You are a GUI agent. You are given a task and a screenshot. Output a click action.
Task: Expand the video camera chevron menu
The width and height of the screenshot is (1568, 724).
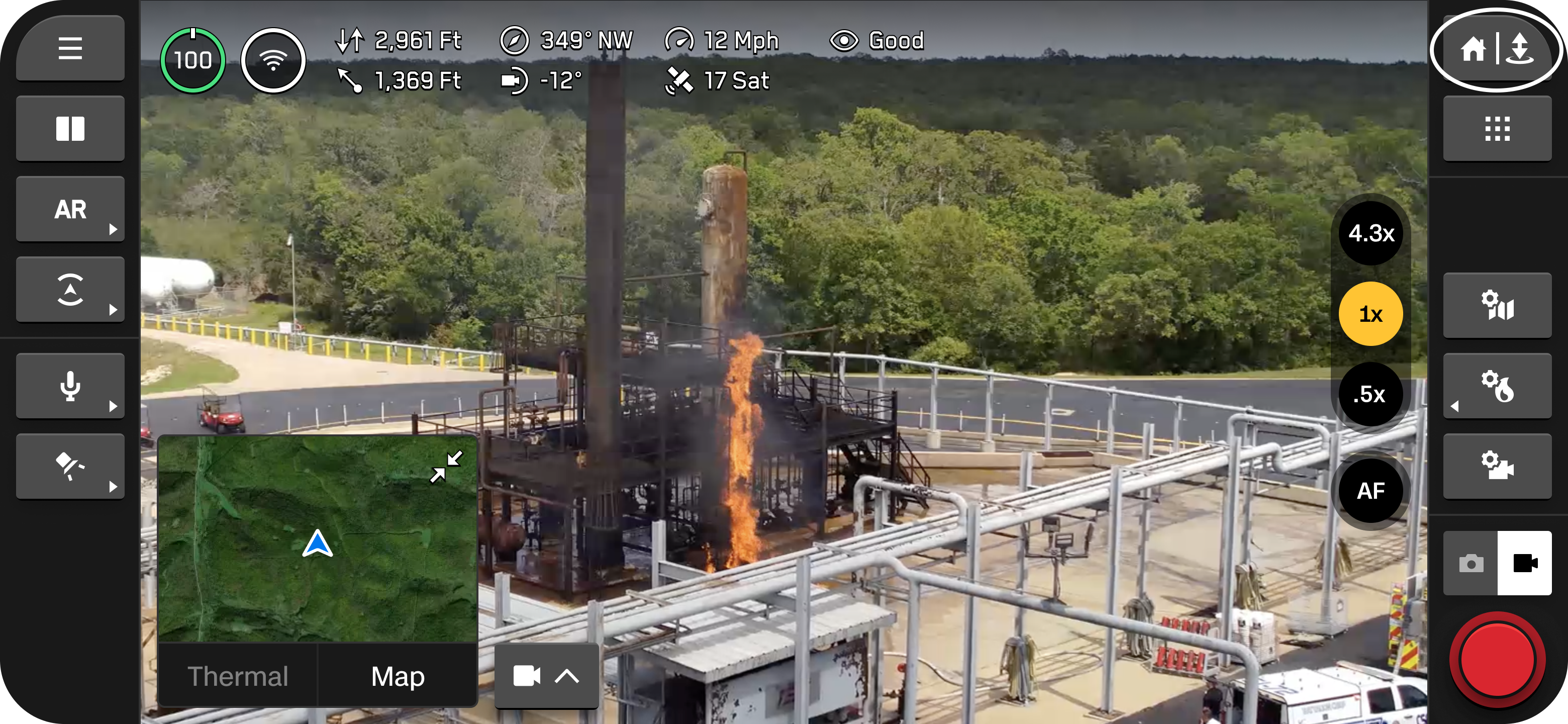tap(546, 676)
